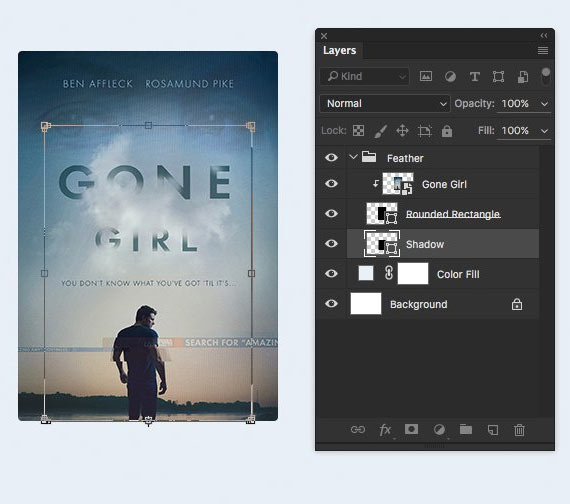The image size is (570, 504).
Task: Open Fill slider dropdown arrow
Action: point(544,131)
